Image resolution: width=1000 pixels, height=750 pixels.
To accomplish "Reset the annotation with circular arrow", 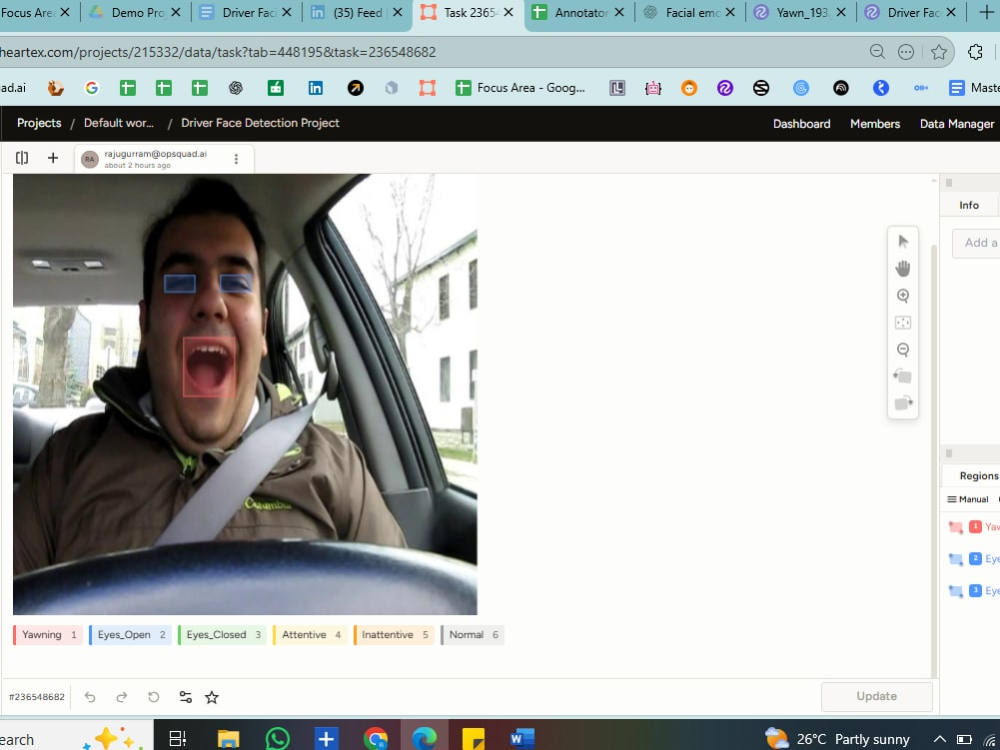I will (153, 697).
